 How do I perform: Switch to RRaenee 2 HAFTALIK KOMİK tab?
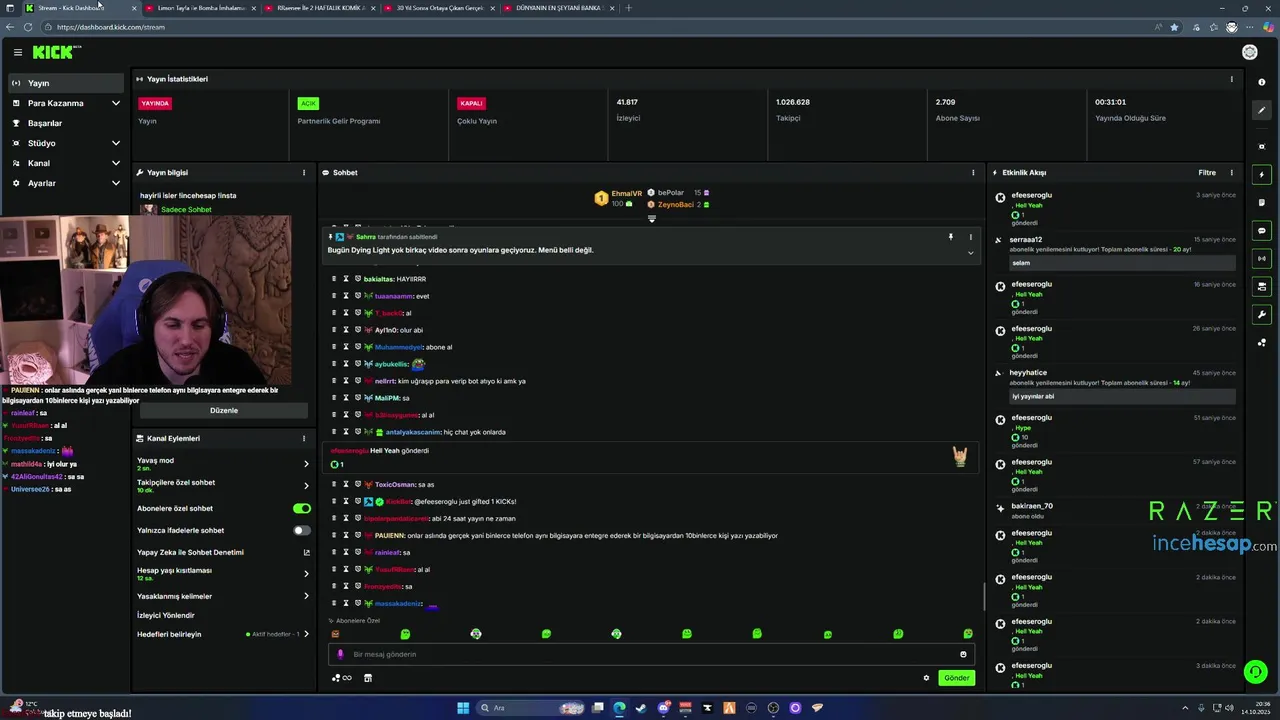click(x=320, y=8)
